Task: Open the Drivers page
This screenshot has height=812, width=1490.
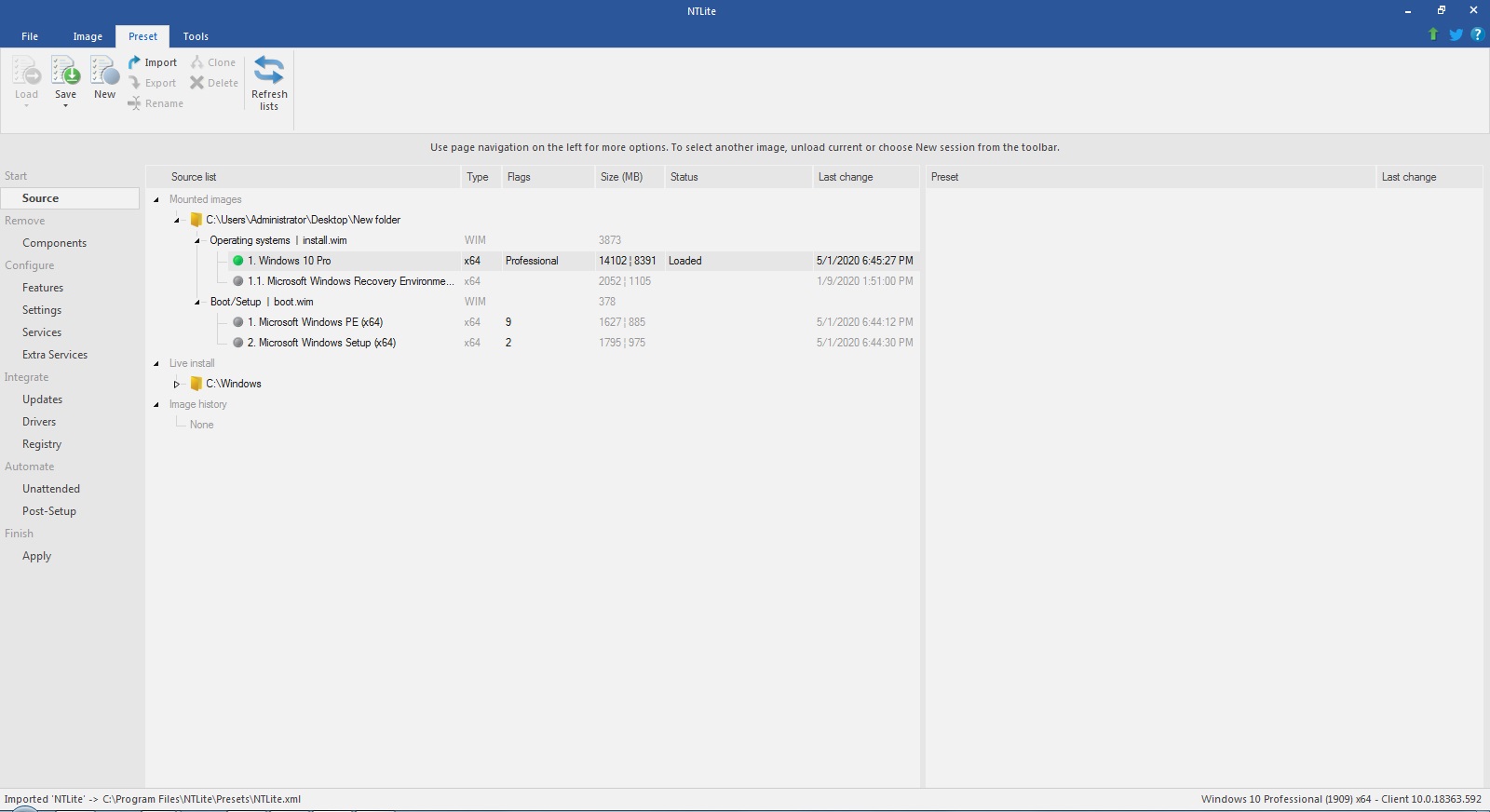Action: click(39, 422)
